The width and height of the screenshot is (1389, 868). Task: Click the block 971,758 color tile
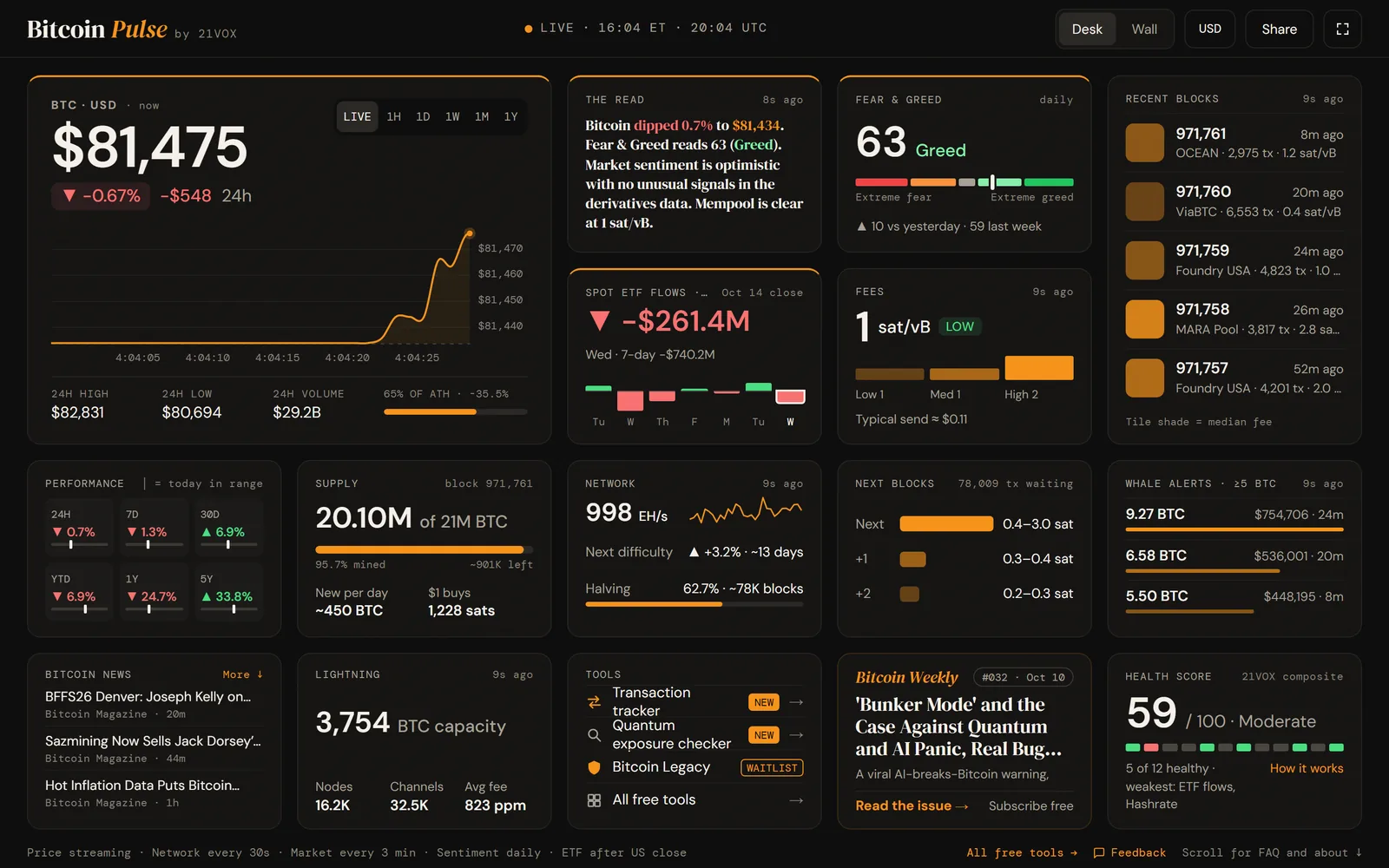click(1145, 319)
